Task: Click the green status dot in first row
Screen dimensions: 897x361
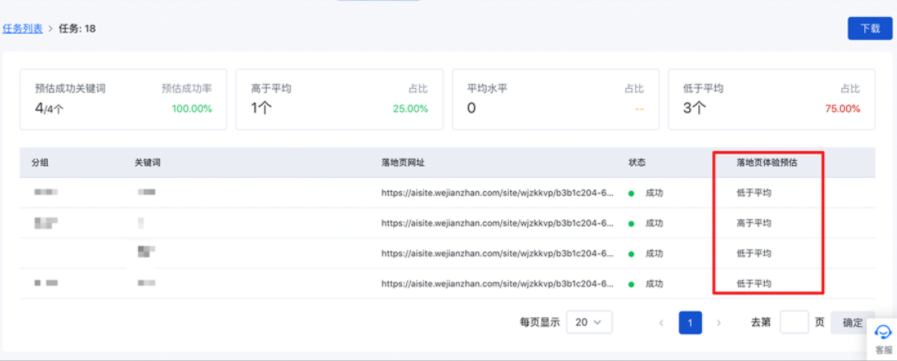Action: [x=631, y=193]
